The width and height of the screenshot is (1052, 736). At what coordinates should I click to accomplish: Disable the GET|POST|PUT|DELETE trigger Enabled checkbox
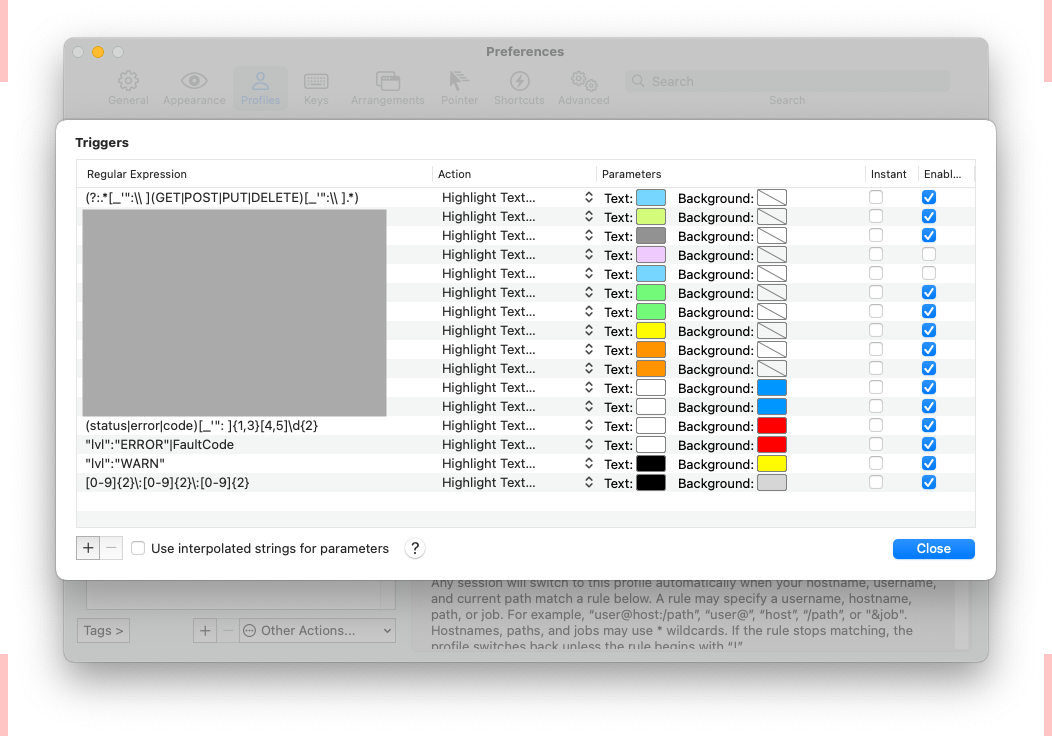click(x=929, y=197)
